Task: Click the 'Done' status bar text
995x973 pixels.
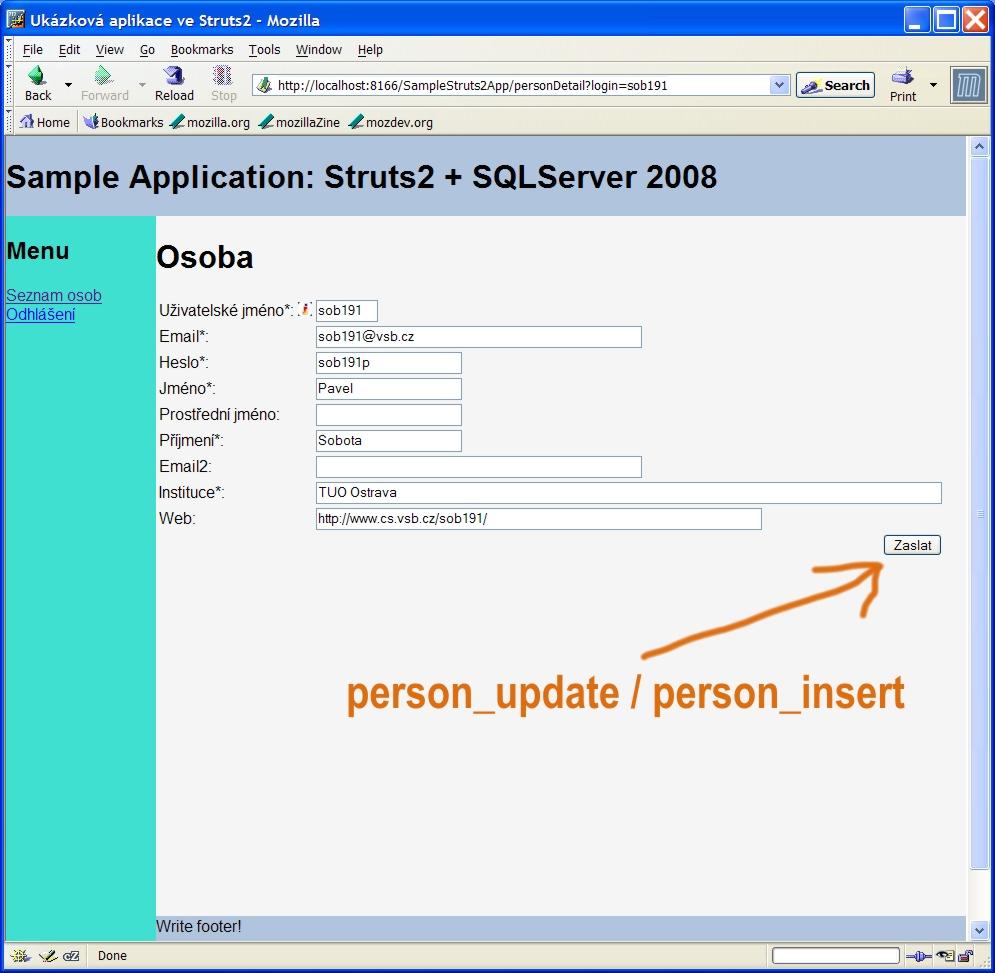Action: (x=112, y=956)
